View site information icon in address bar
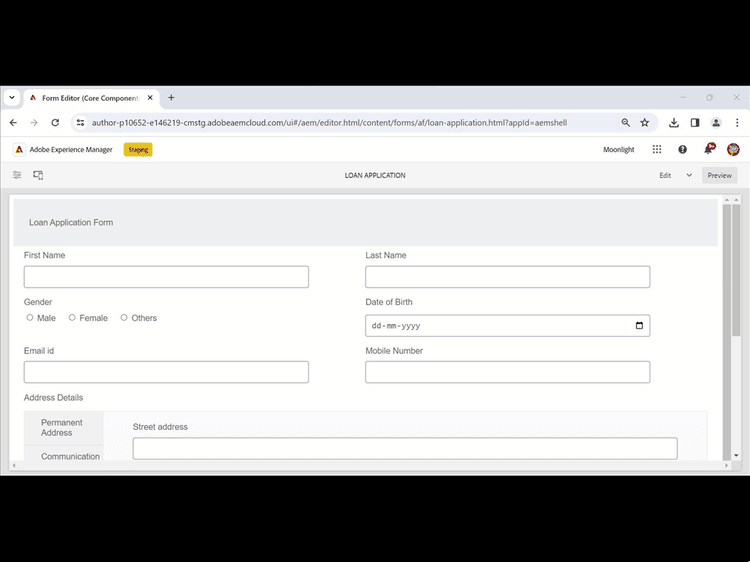This screenshot has width=750, height=562. (x=80, y=123)
